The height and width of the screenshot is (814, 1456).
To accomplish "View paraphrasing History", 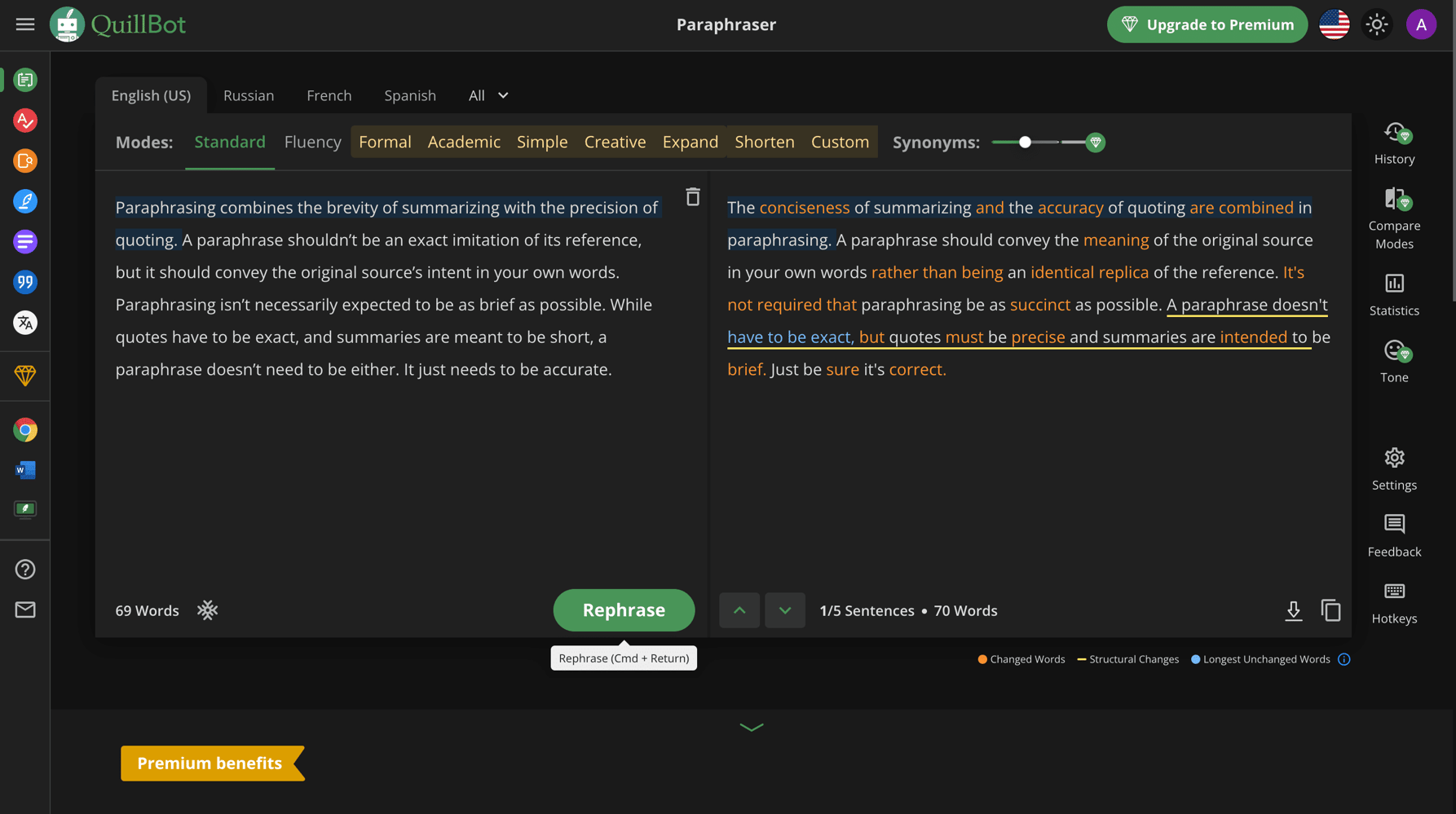I will 1394,142.
